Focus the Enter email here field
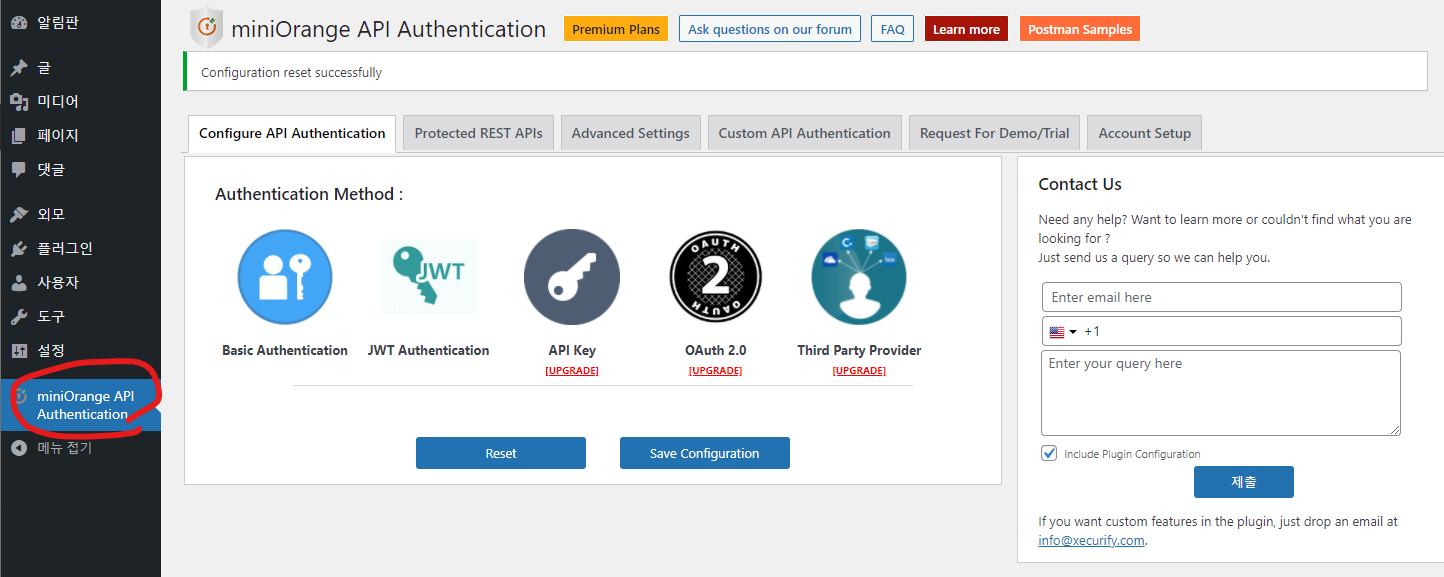 1221,297
